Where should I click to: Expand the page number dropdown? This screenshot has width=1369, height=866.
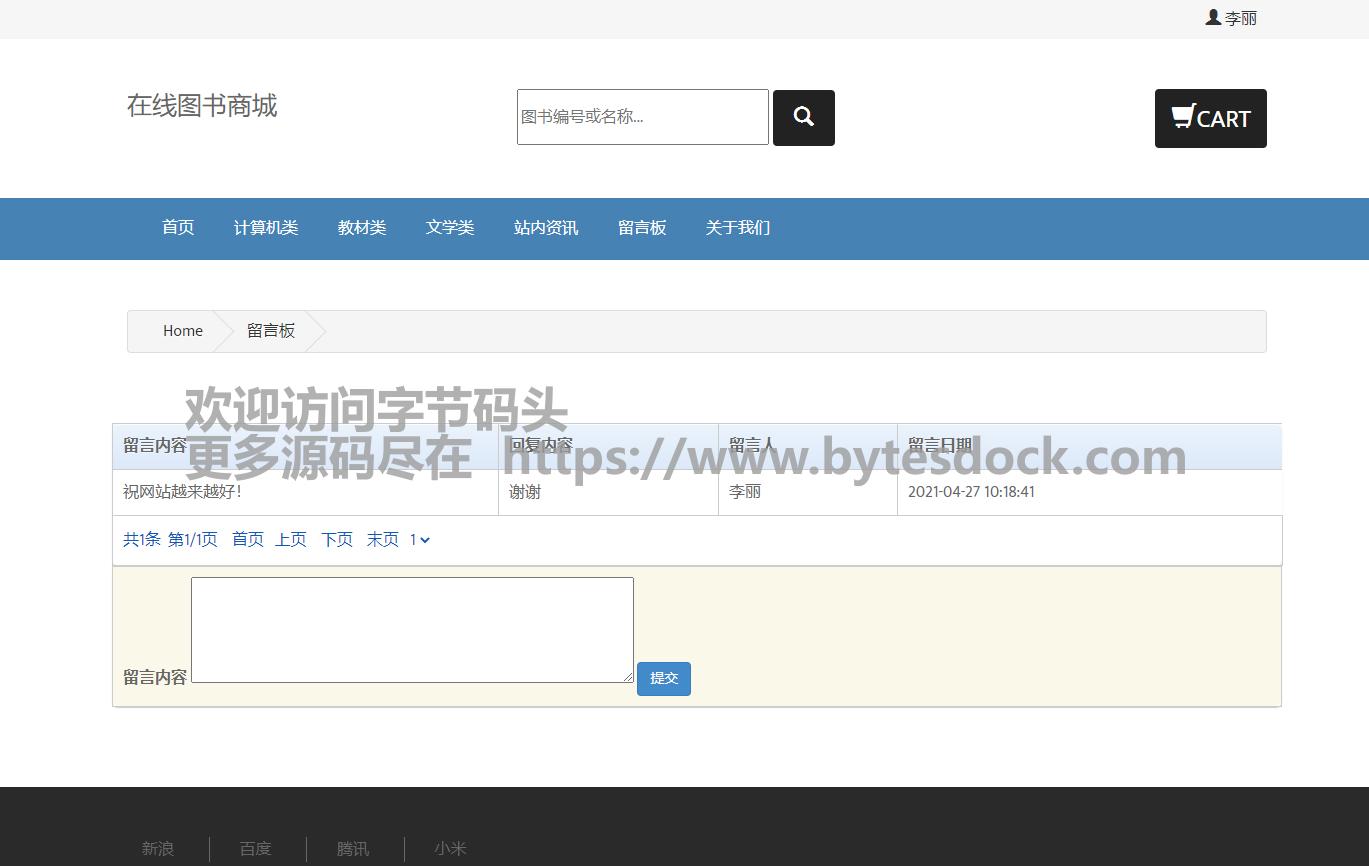[420, 540]
